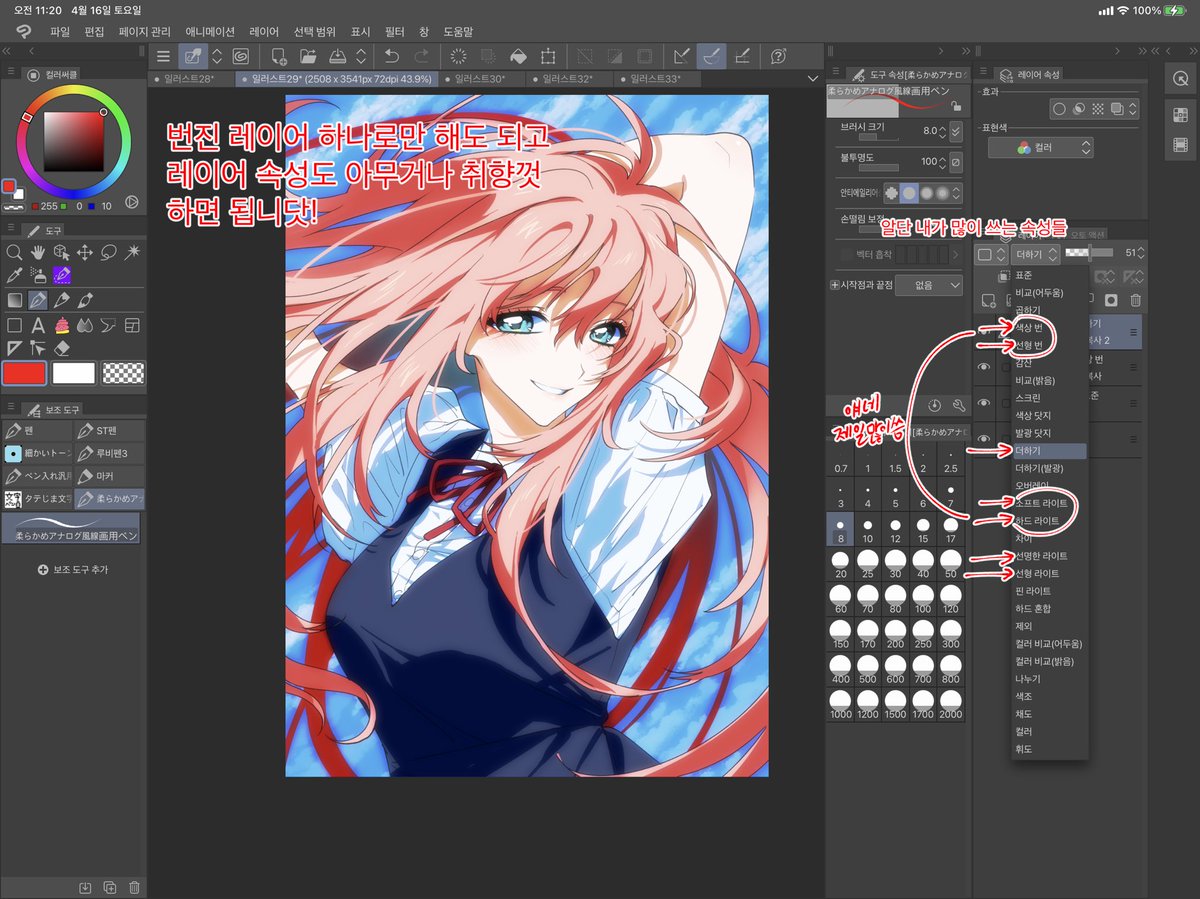Open the filmstrip Timeline panel icon
This screenshot has height=899, width=1200.
tap(1179, 146)
